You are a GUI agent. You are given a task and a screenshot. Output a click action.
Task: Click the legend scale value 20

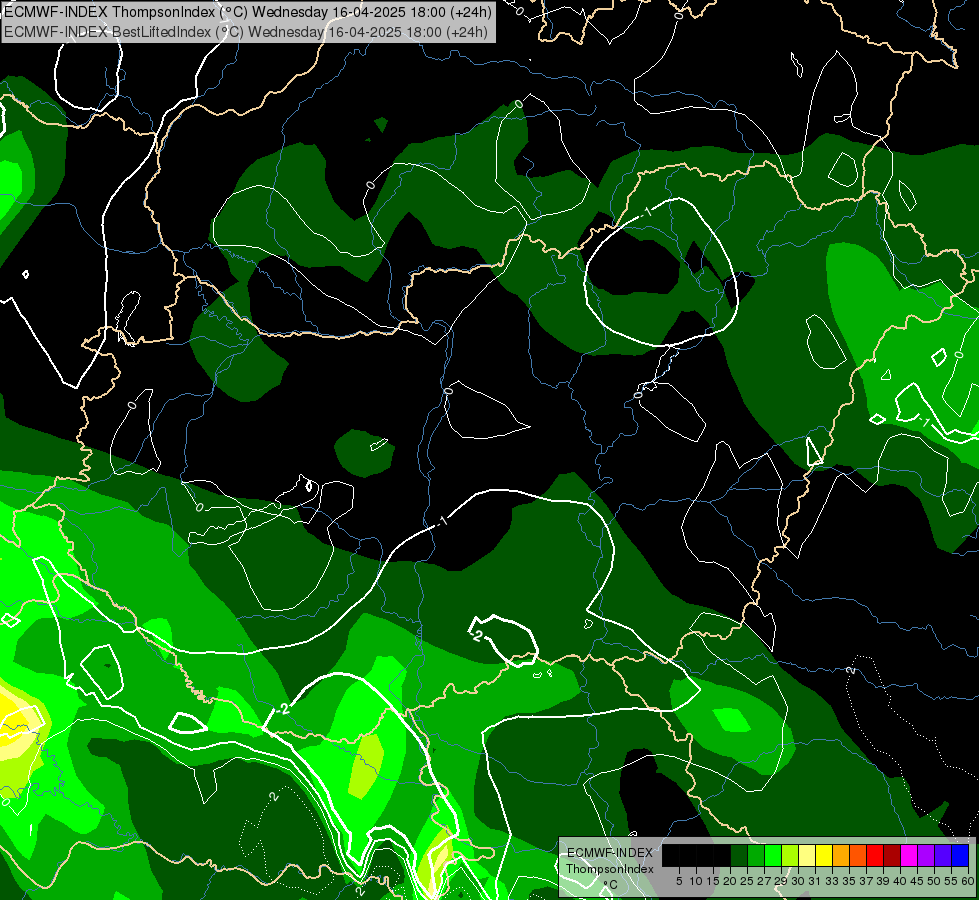(x=730, y=881)
